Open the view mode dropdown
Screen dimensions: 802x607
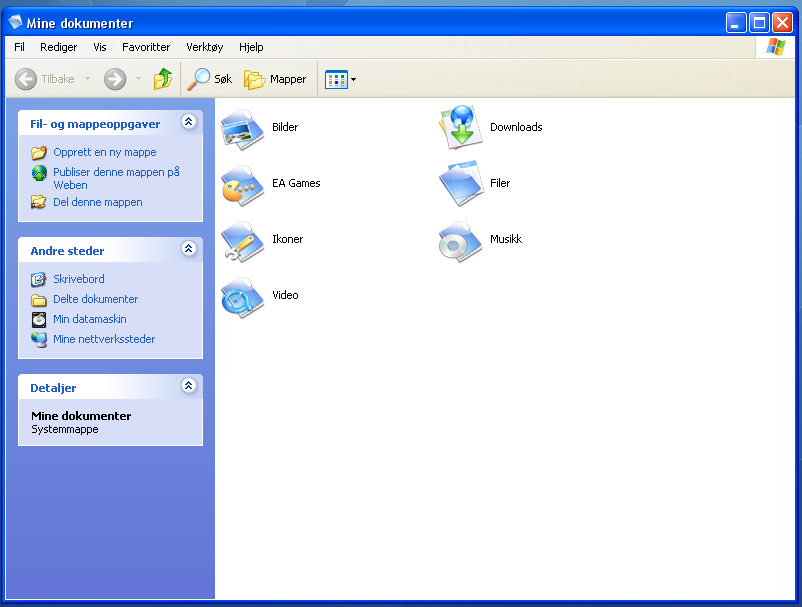tap(341, 79)
